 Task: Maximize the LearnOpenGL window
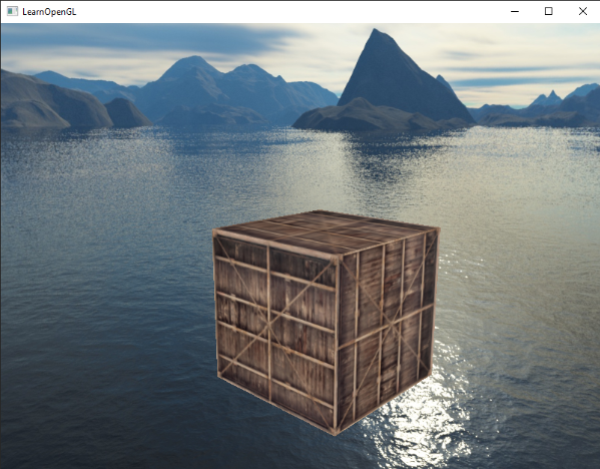[x=548, y=11]
